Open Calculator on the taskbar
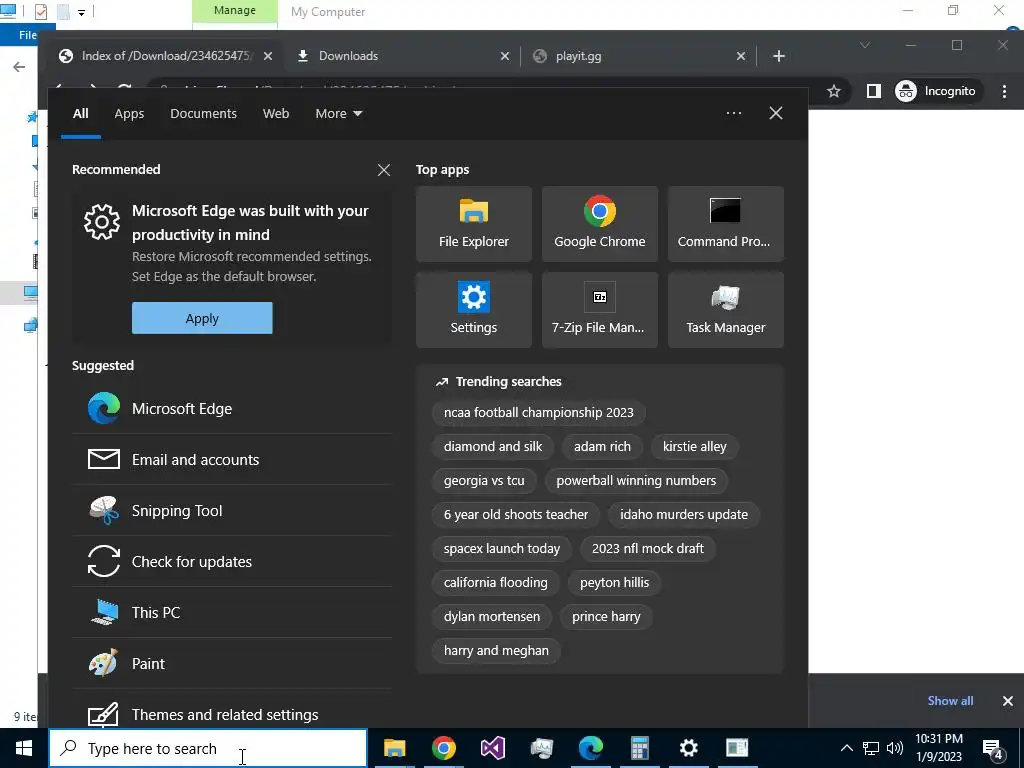Screen dimensions: 1024x768 point(639,748)
